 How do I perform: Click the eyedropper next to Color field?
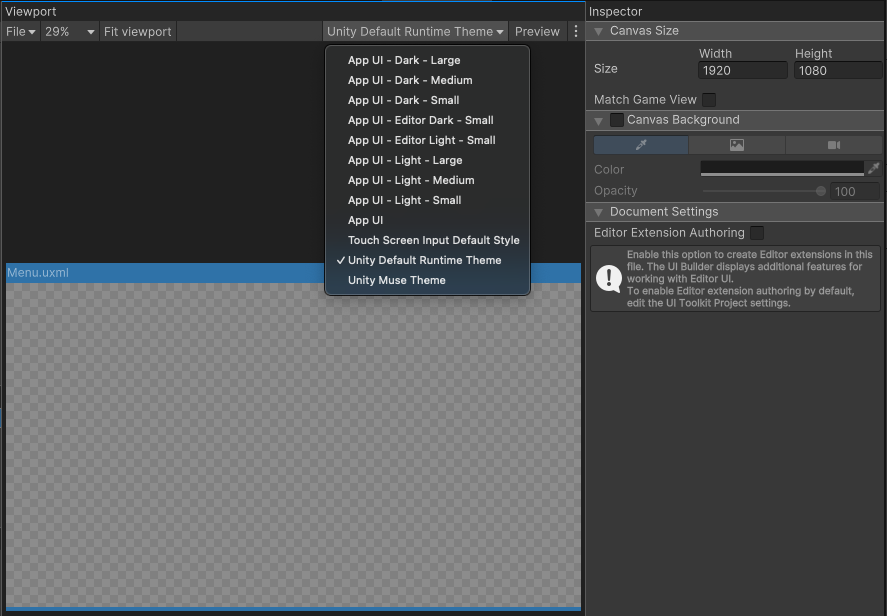tap(873, 169)
